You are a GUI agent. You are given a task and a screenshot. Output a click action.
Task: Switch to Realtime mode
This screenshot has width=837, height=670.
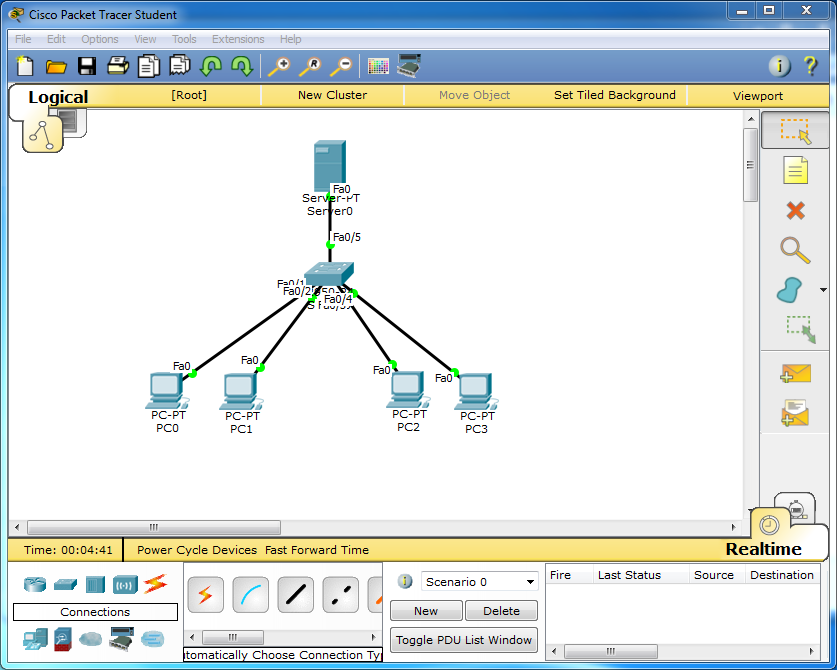point(765,547)
